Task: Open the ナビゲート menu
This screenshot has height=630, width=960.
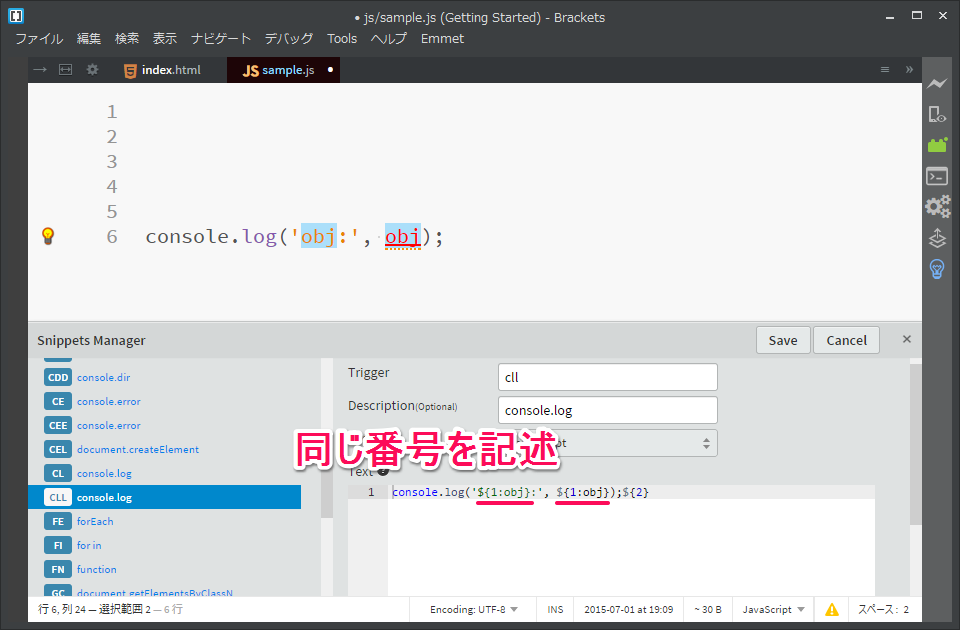Action: tap(221, 39)
